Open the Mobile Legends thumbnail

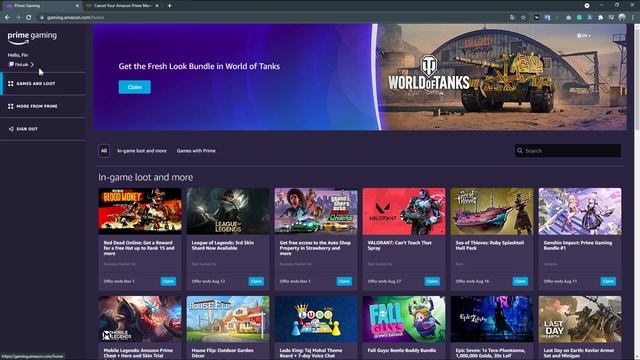point(140,319)
